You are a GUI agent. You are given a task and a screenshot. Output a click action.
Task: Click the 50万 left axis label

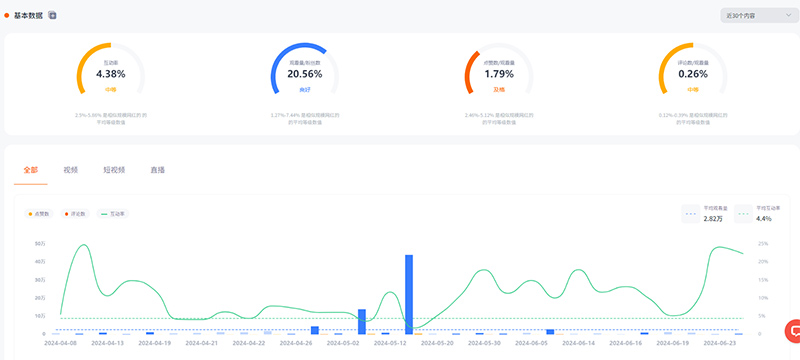40,244
